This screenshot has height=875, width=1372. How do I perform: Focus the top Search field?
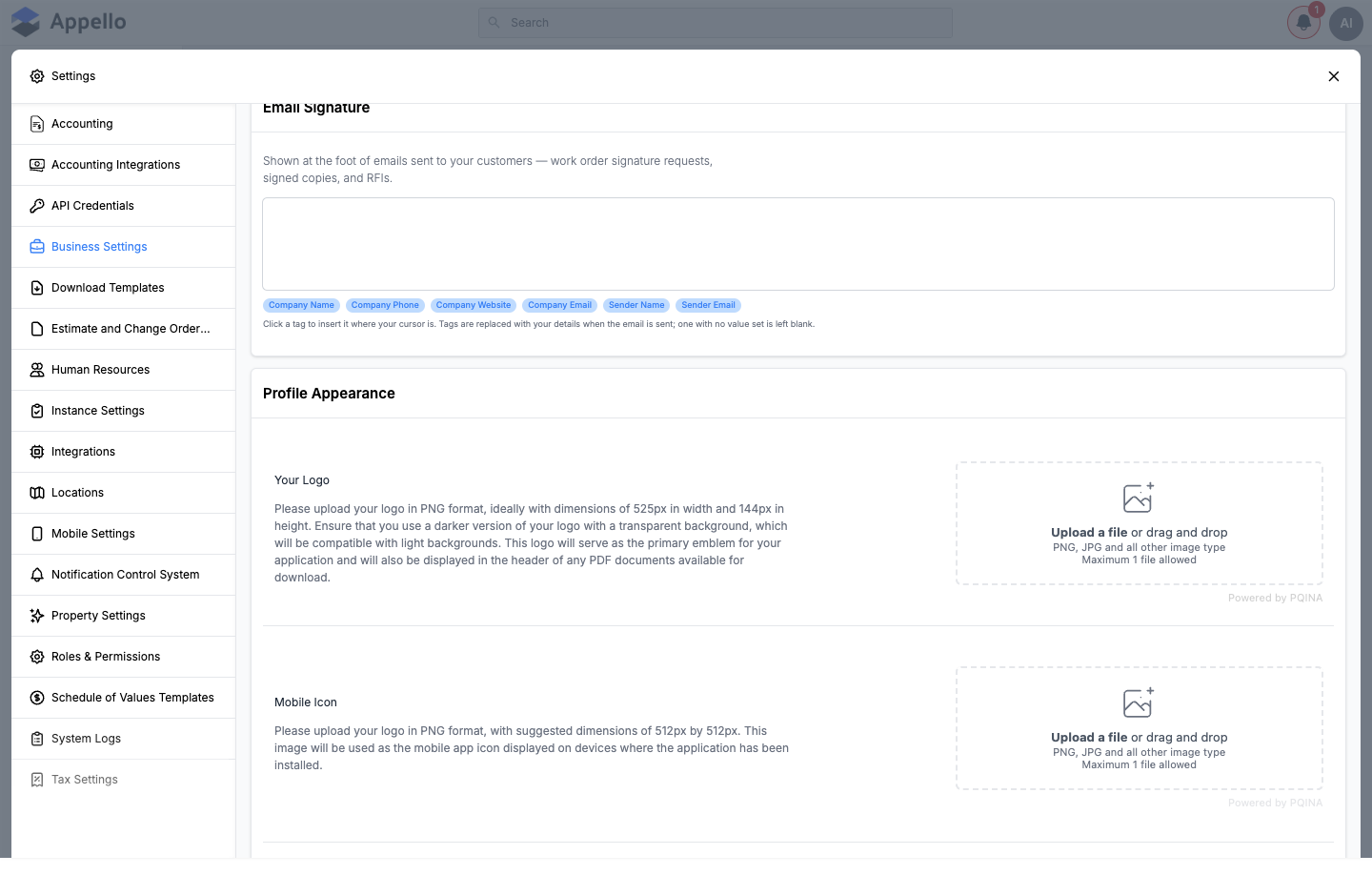click(x=716, y=23)
